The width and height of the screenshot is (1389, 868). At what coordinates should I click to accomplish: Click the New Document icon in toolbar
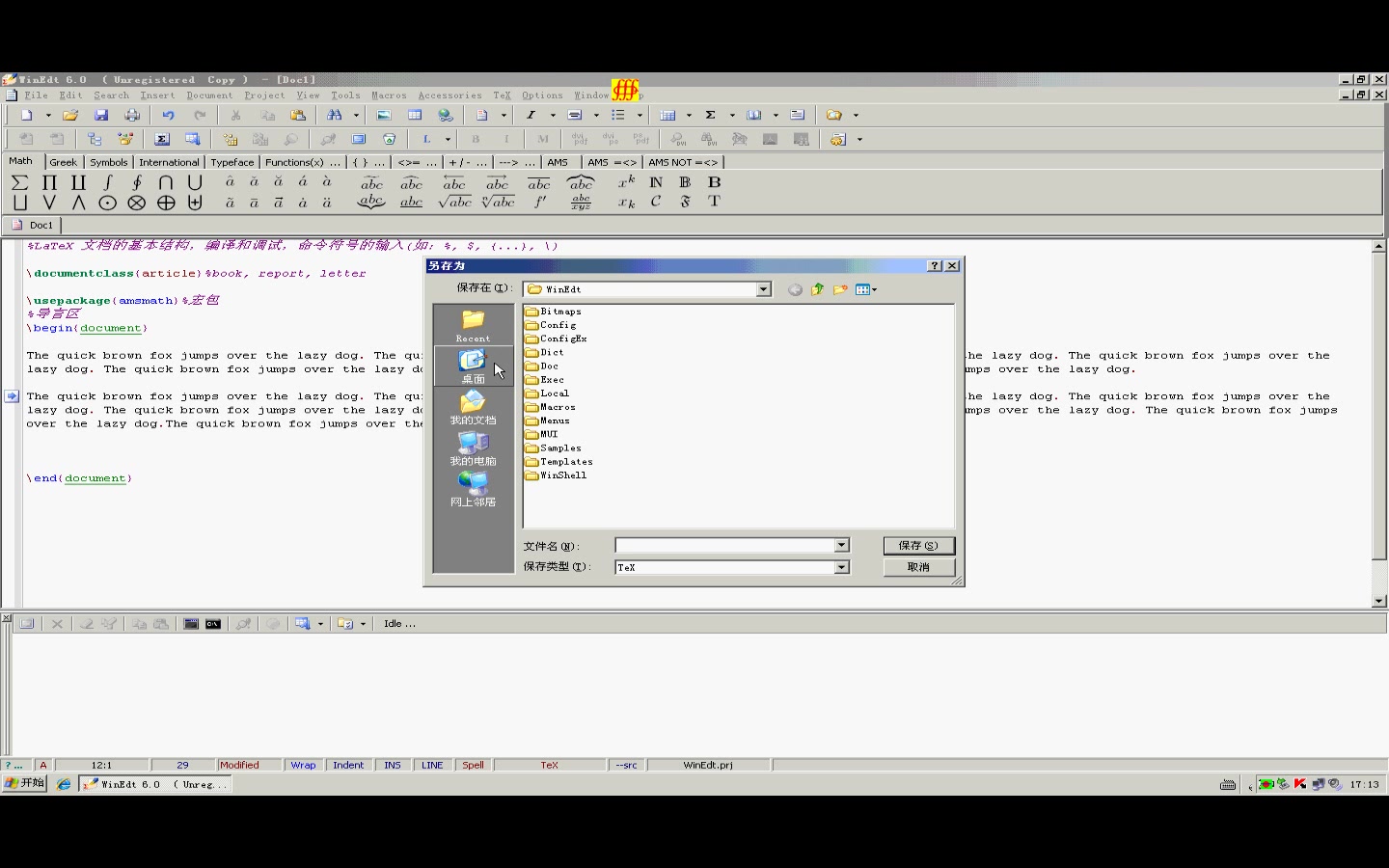[27, 115]
